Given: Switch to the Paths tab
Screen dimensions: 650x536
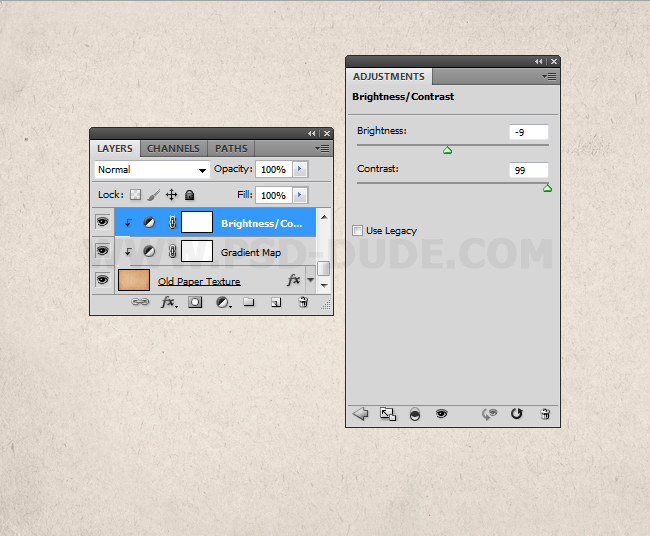Looking at the screenshot, I should [x=231, y=148].
